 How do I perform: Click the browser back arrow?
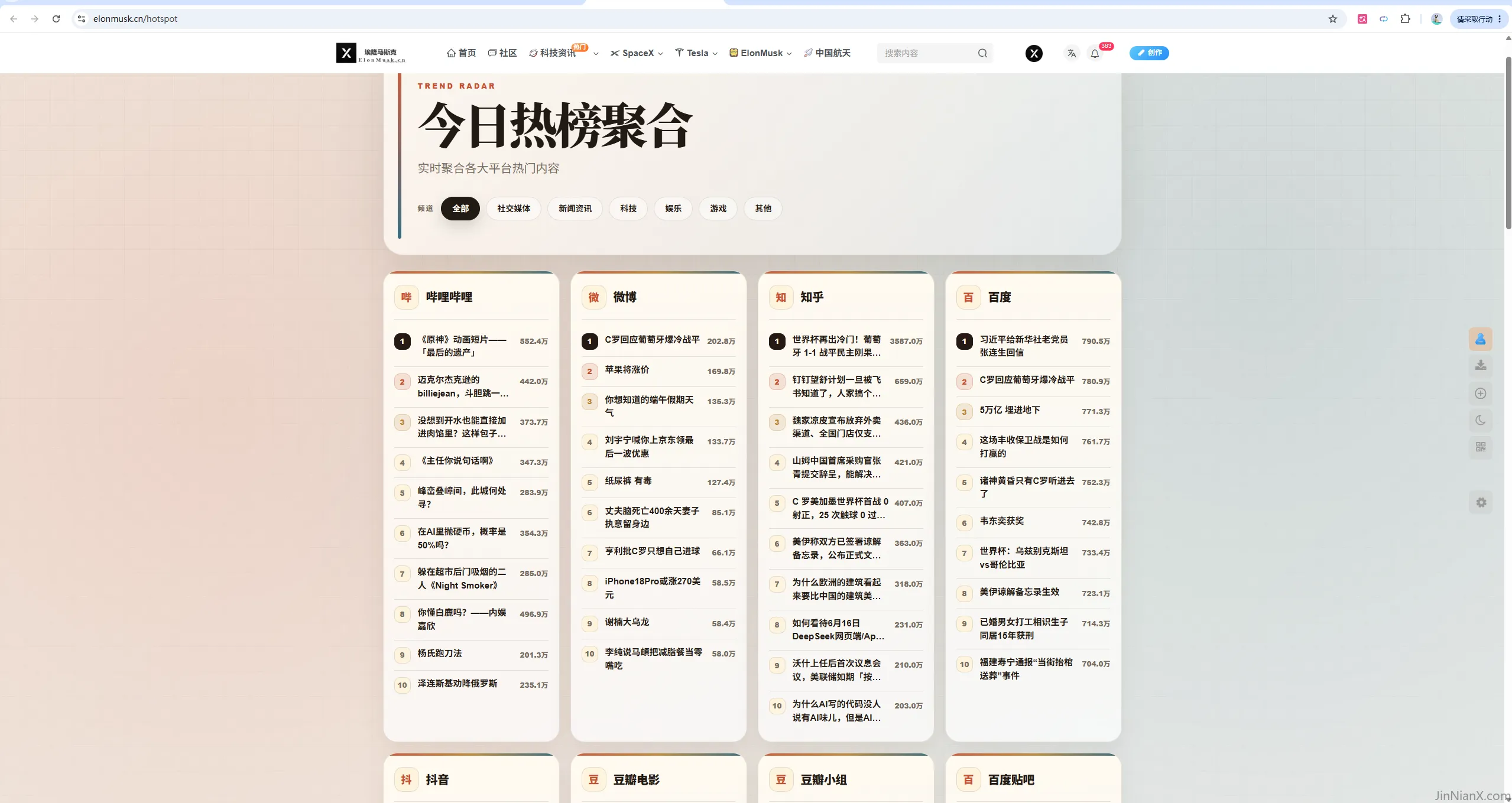(x=14, y=19)
